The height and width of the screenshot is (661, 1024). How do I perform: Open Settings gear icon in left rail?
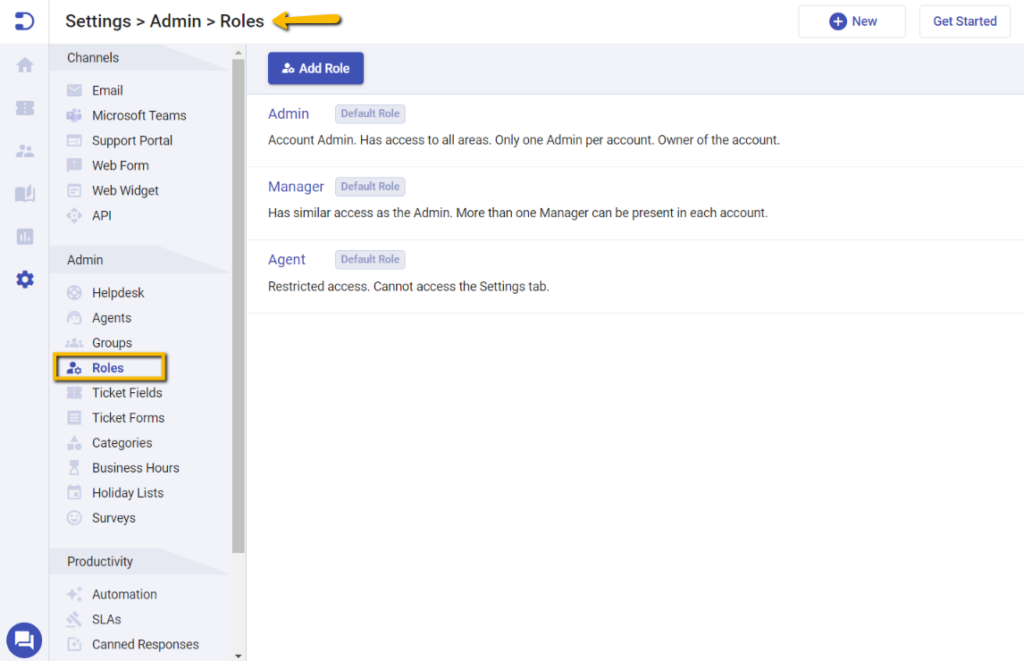25,280
